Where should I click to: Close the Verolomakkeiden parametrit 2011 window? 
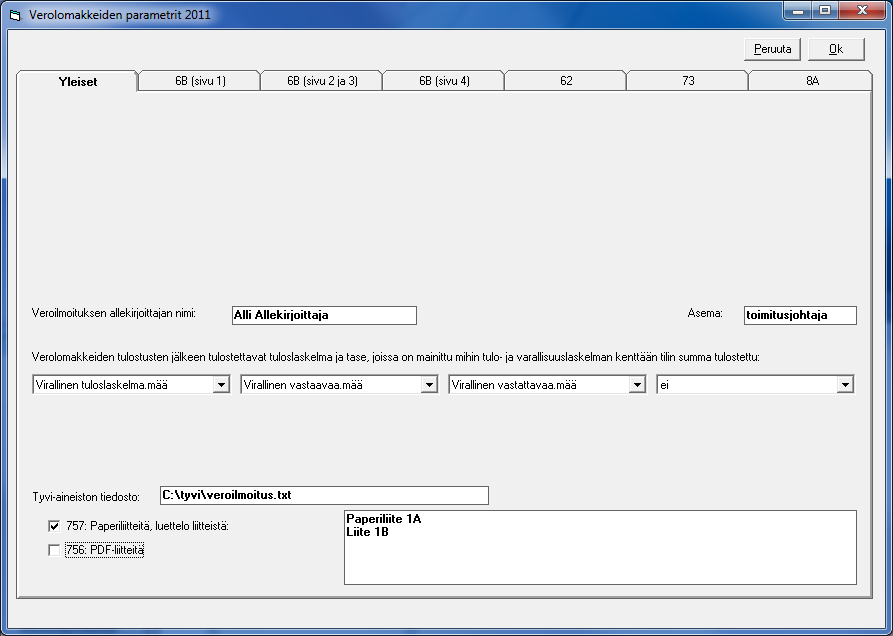(862, 10)
